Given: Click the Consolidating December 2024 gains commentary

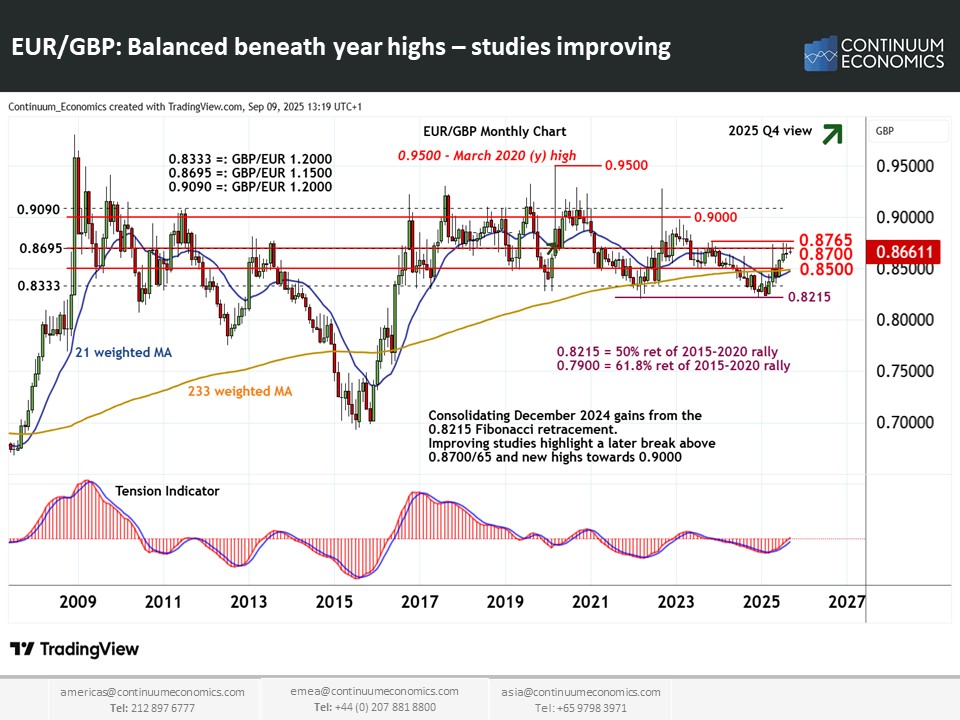Looking at the screenshot, I should (x=572, y=437).
